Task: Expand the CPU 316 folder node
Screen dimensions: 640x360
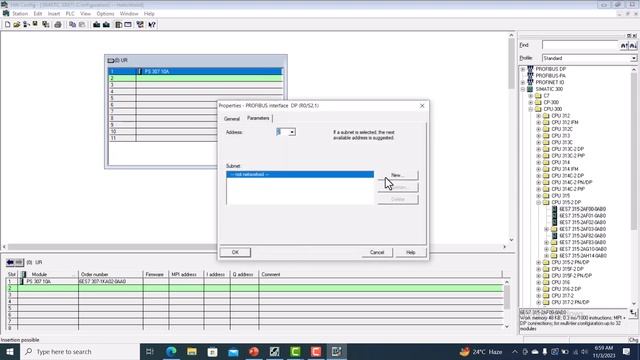Action: (538, 282)
